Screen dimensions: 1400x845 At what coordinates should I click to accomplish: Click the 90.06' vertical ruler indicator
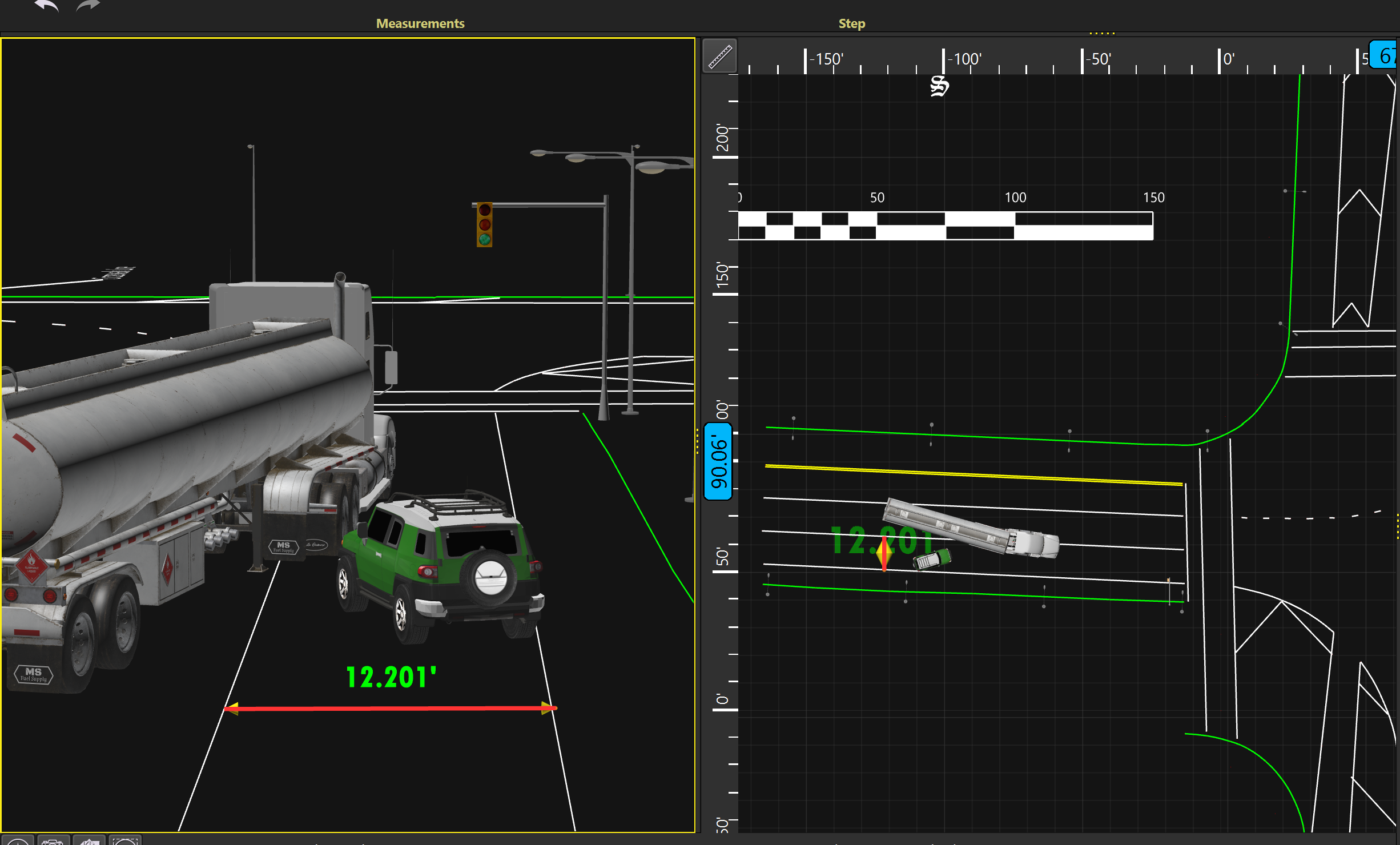click(x=718, y=461)
